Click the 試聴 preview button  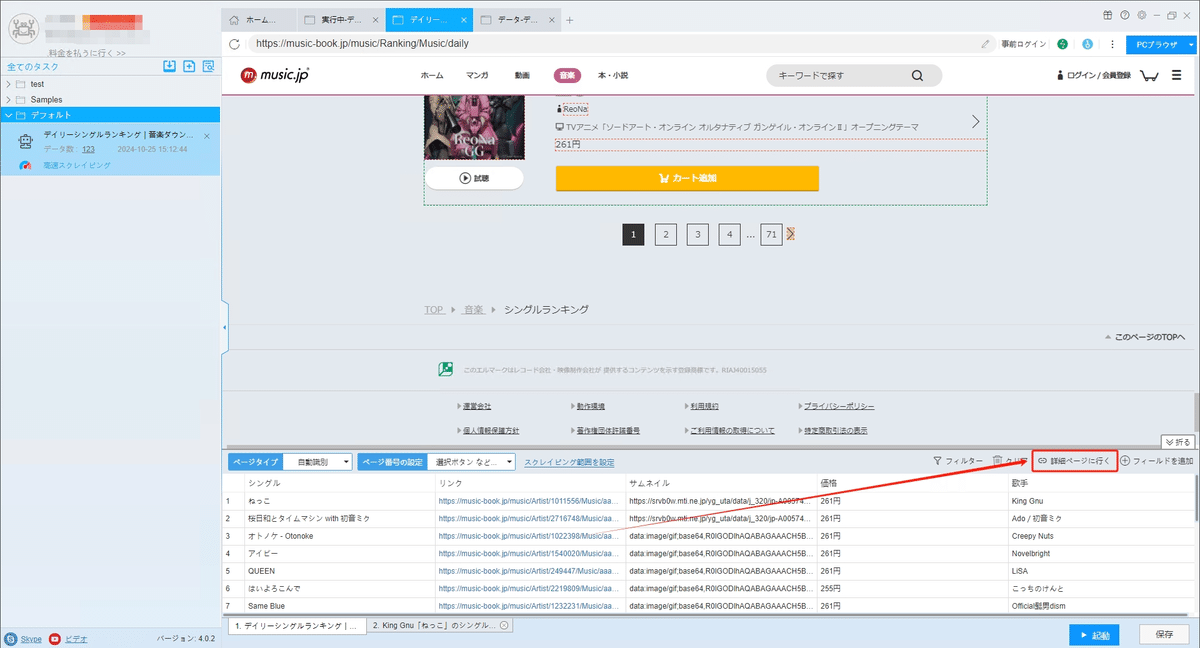(474, 178)
